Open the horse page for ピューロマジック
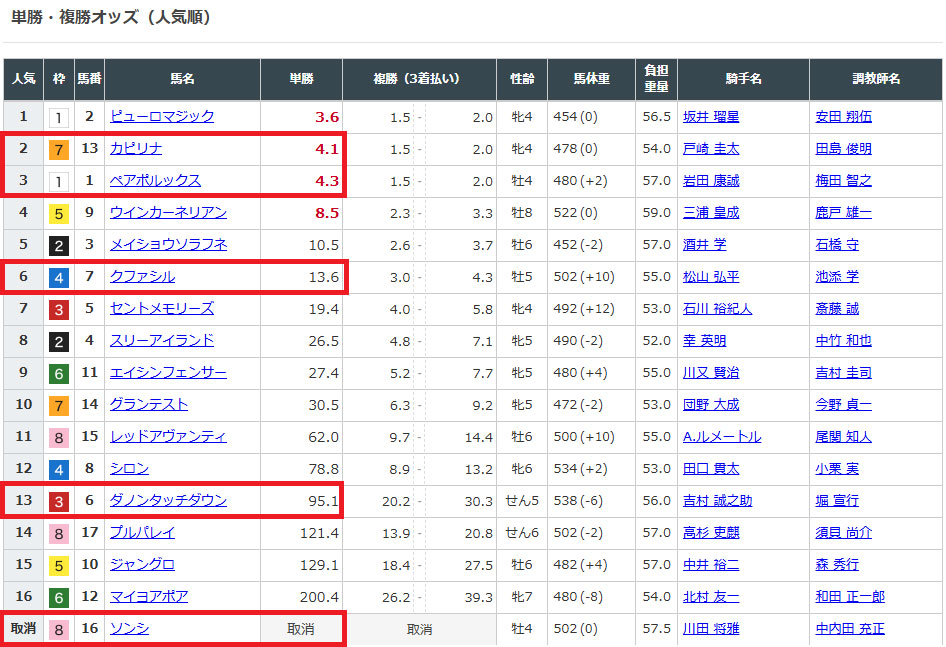The width and height of the screenshot is (946, 647). [x=162, y=117]
